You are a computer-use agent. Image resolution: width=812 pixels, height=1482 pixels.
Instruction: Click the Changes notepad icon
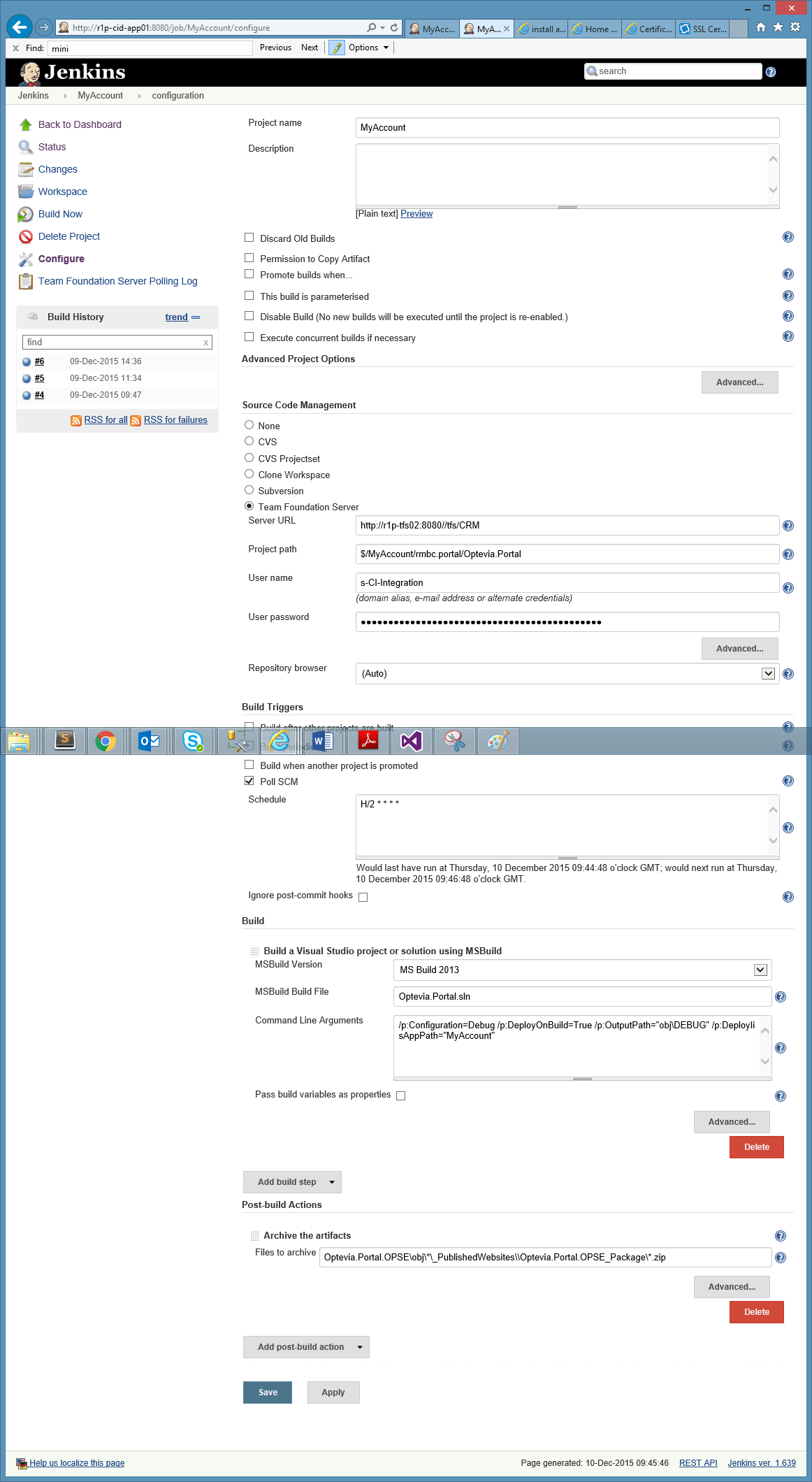[x=26, y=170]
